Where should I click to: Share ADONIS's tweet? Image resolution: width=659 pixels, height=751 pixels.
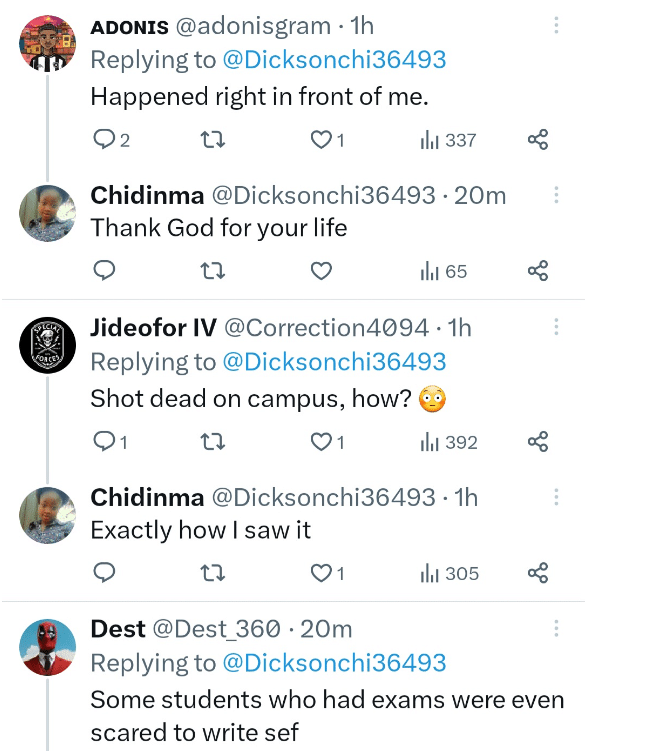pyautogui.click(x=538, y=140)
